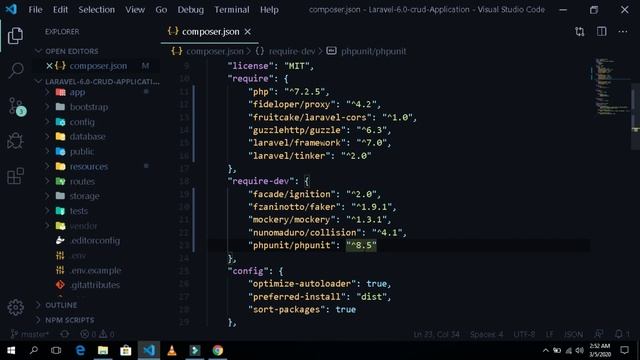Open the Help menu
This screenshot has width=640, height=360.
click(269, 9)
